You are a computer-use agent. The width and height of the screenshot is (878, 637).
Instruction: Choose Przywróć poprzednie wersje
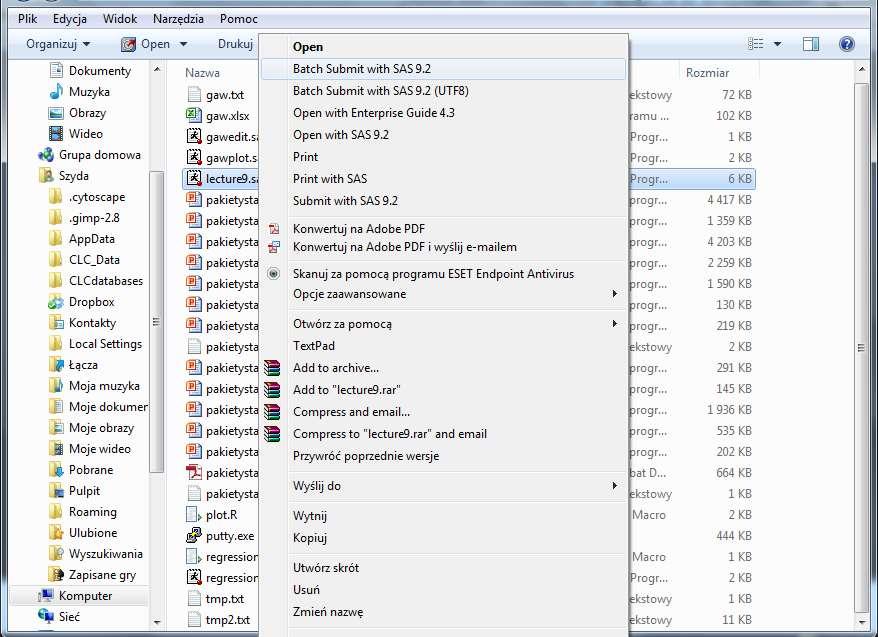pos(443,456)
